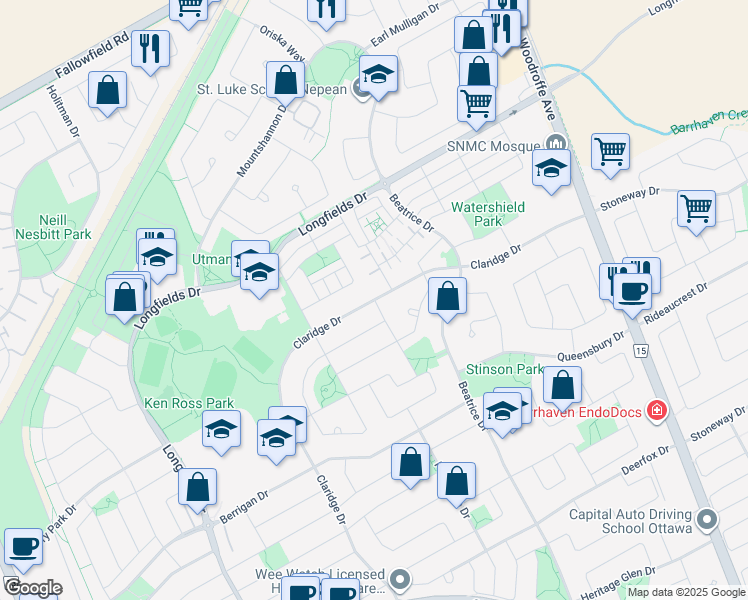Click shopping bag marker above Berrigan Dr
This screenshot has width=748, height=600.
(197, 487)
